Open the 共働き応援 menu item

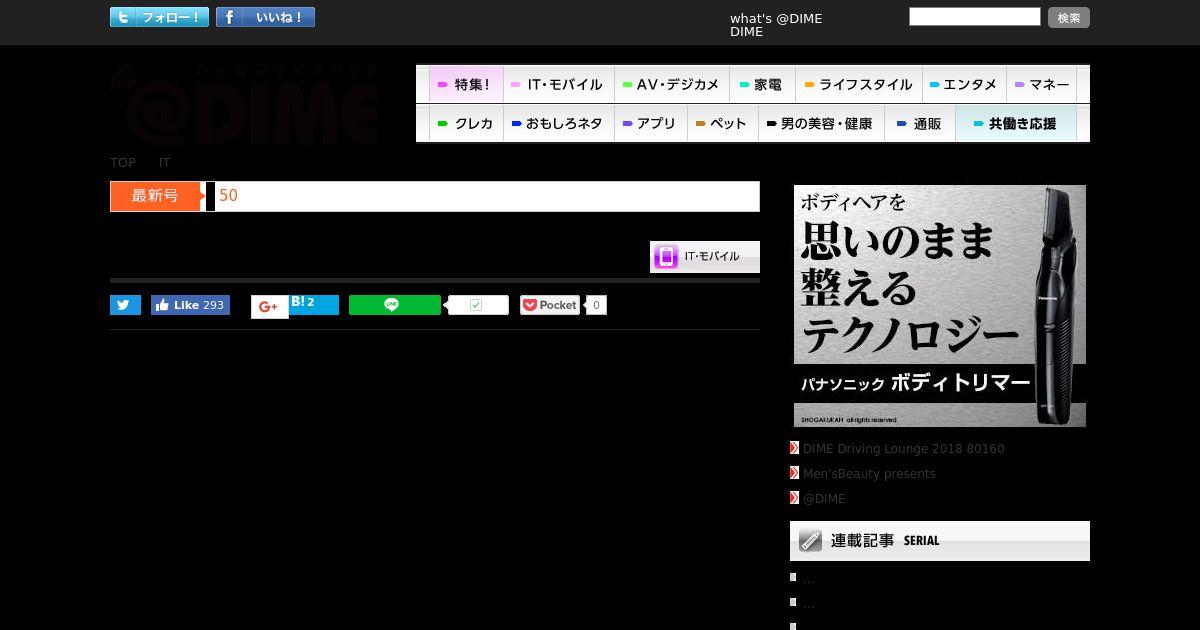click(x=1016, y=123)
